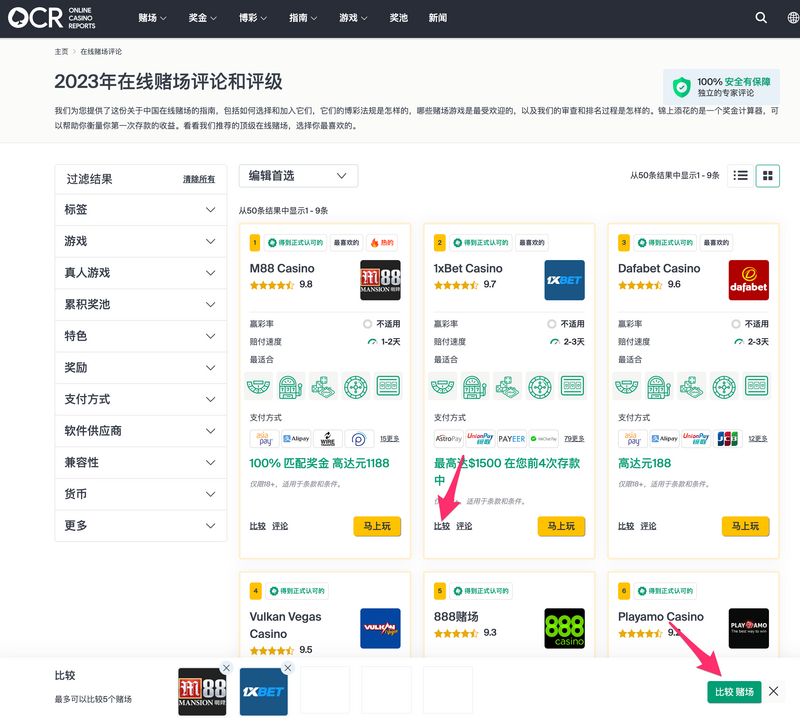
Task: Open the 奖金 navigation menu
Action: (x=202, y=18)
